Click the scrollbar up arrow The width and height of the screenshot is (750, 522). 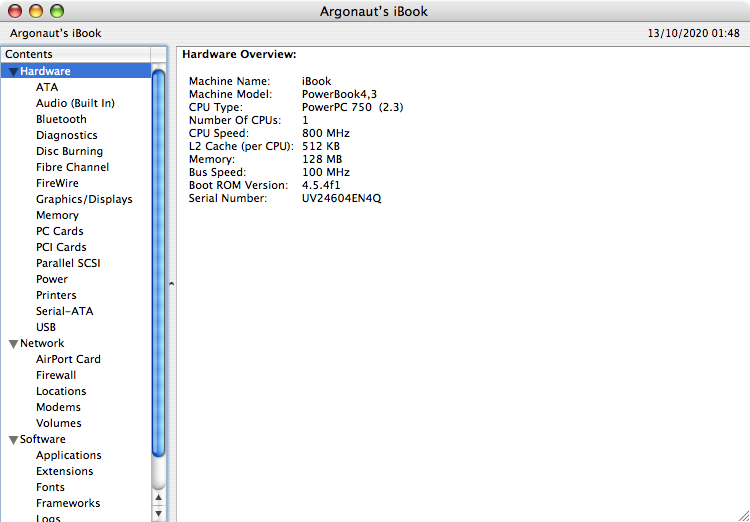[158, 498]
